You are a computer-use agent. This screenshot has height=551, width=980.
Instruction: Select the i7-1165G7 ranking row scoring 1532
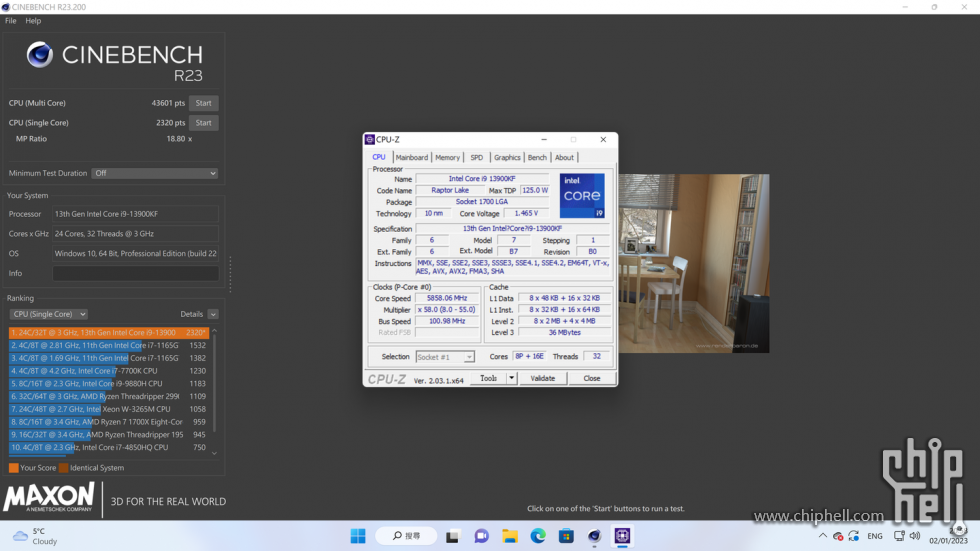tap(109, 345)
